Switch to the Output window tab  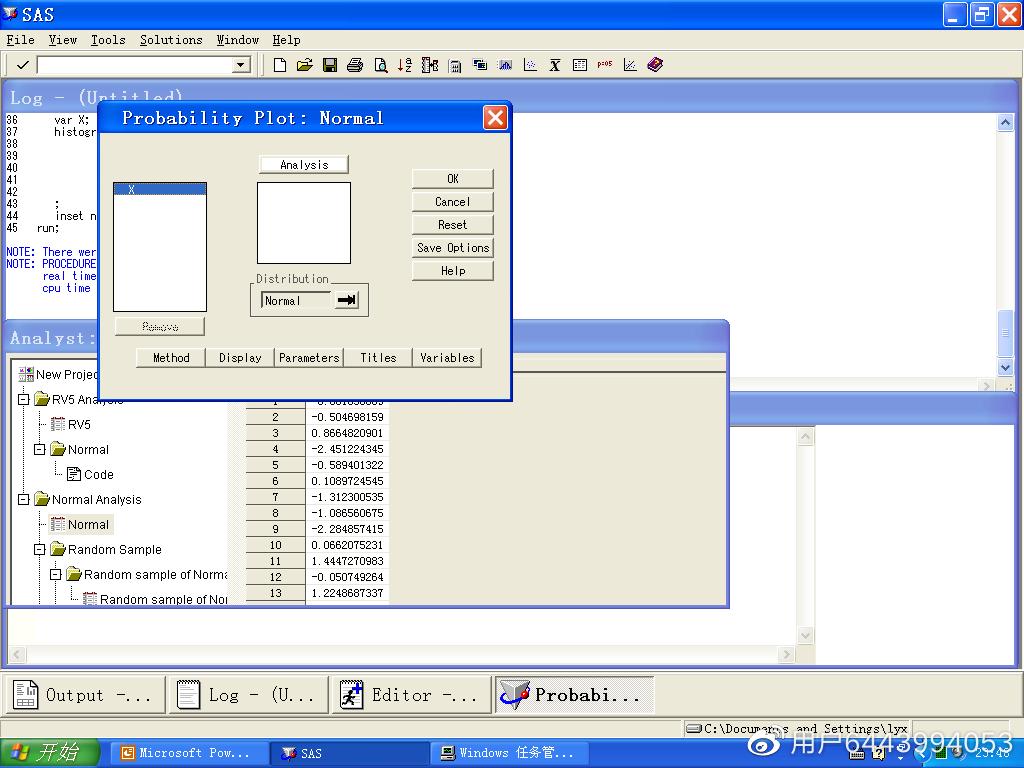pos(86,695)
